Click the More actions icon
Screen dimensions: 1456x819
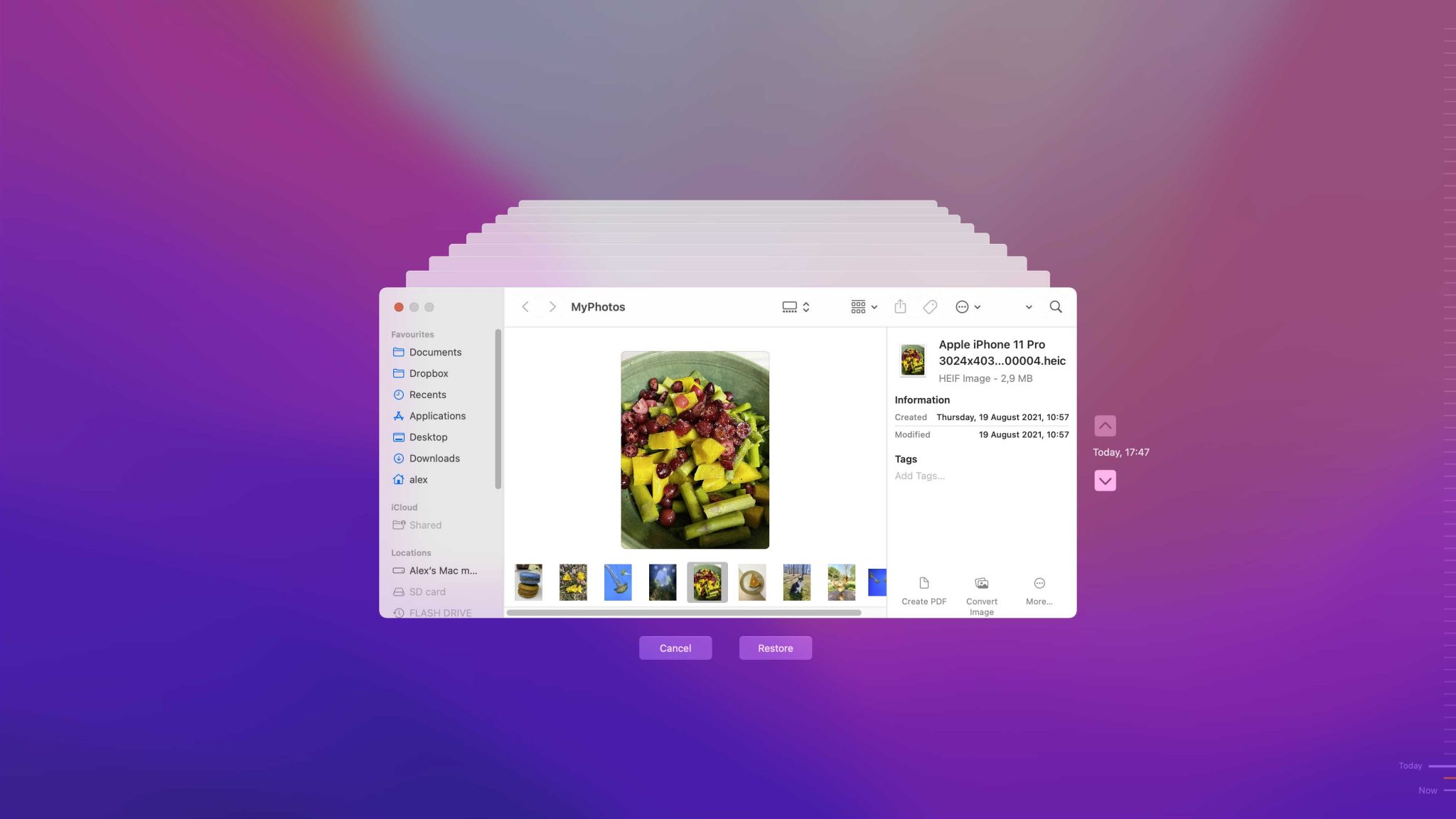coord(962,307)
